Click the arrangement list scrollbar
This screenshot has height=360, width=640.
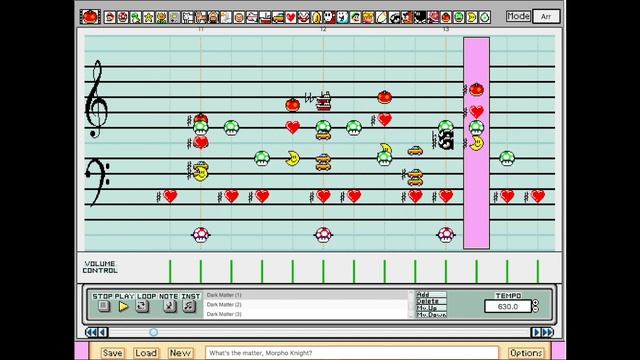click(411, 304)
